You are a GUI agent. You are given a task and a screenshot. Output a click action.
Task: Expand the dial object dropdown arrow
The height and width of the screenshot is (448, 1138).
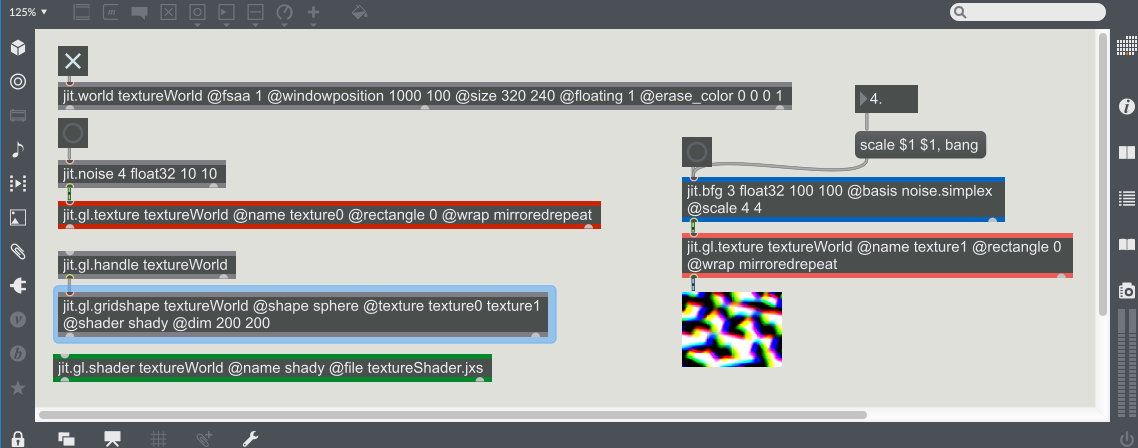pos(284,25)
